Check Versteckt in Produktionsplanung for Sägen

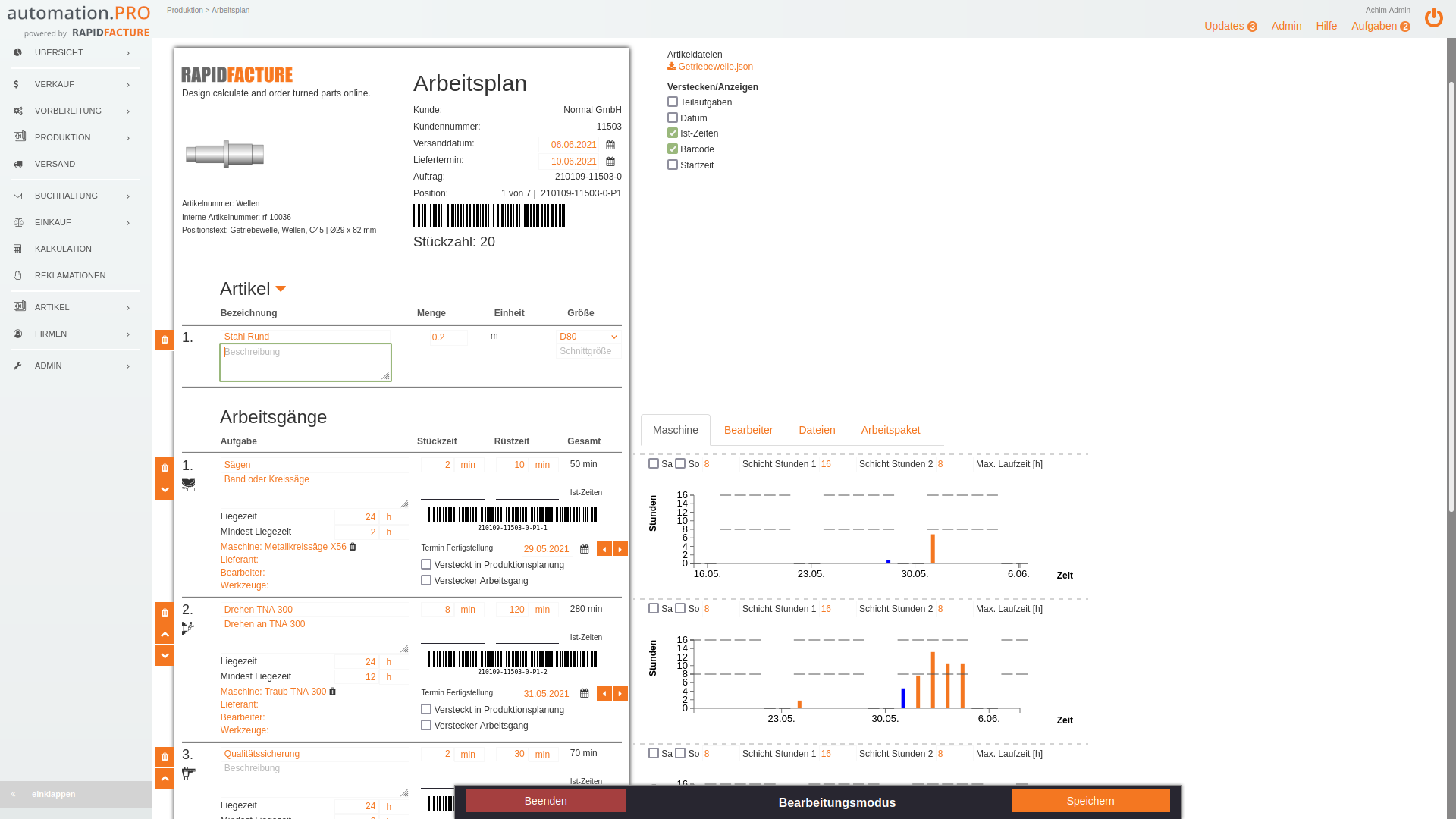click(426, 564)
